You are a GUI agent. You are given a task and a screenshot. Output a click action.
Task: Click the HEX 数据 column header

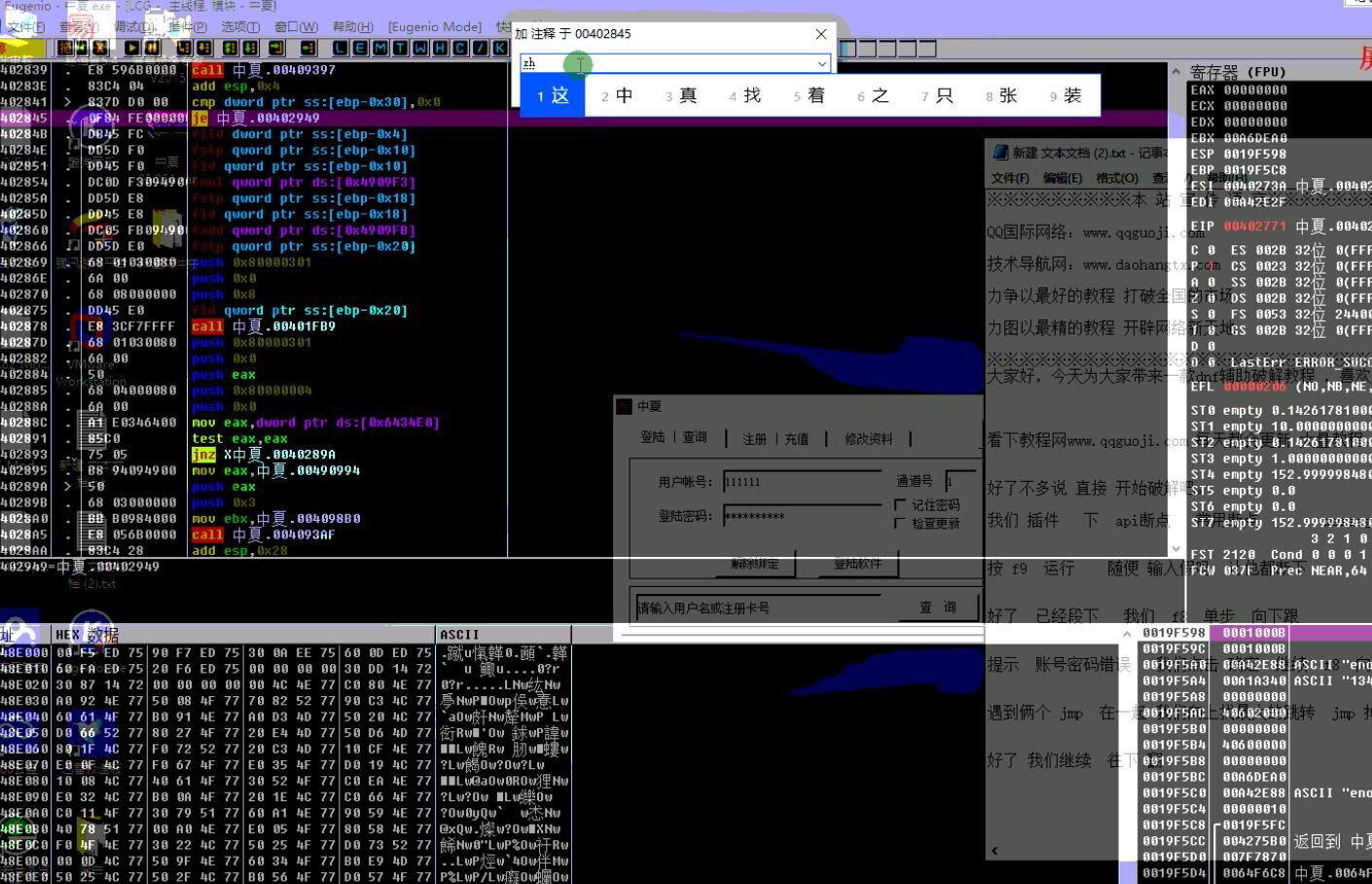[x=243, y=634]
